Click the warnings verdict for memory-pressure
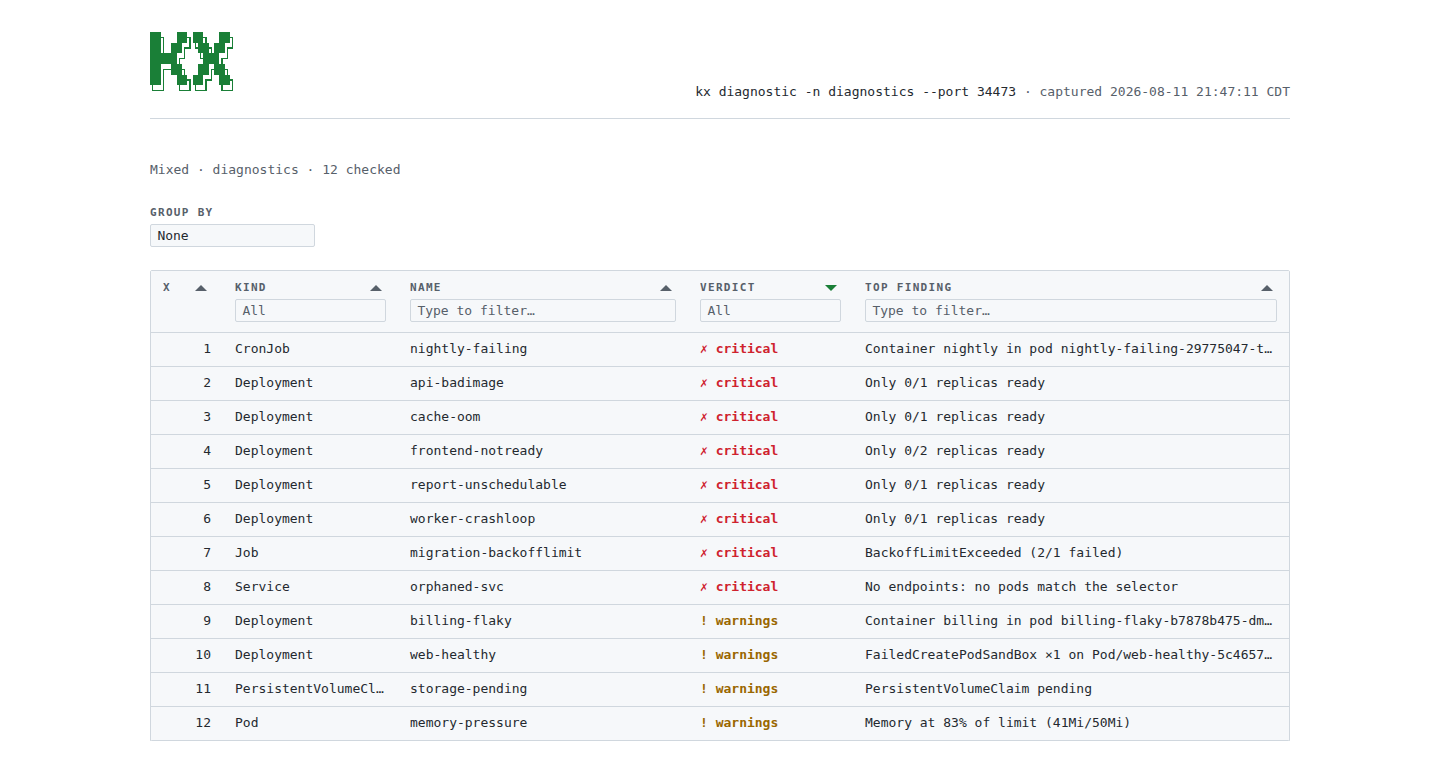Image resolution: width=1440 pixels, height=773 pixels. click(x=739, y=723)
